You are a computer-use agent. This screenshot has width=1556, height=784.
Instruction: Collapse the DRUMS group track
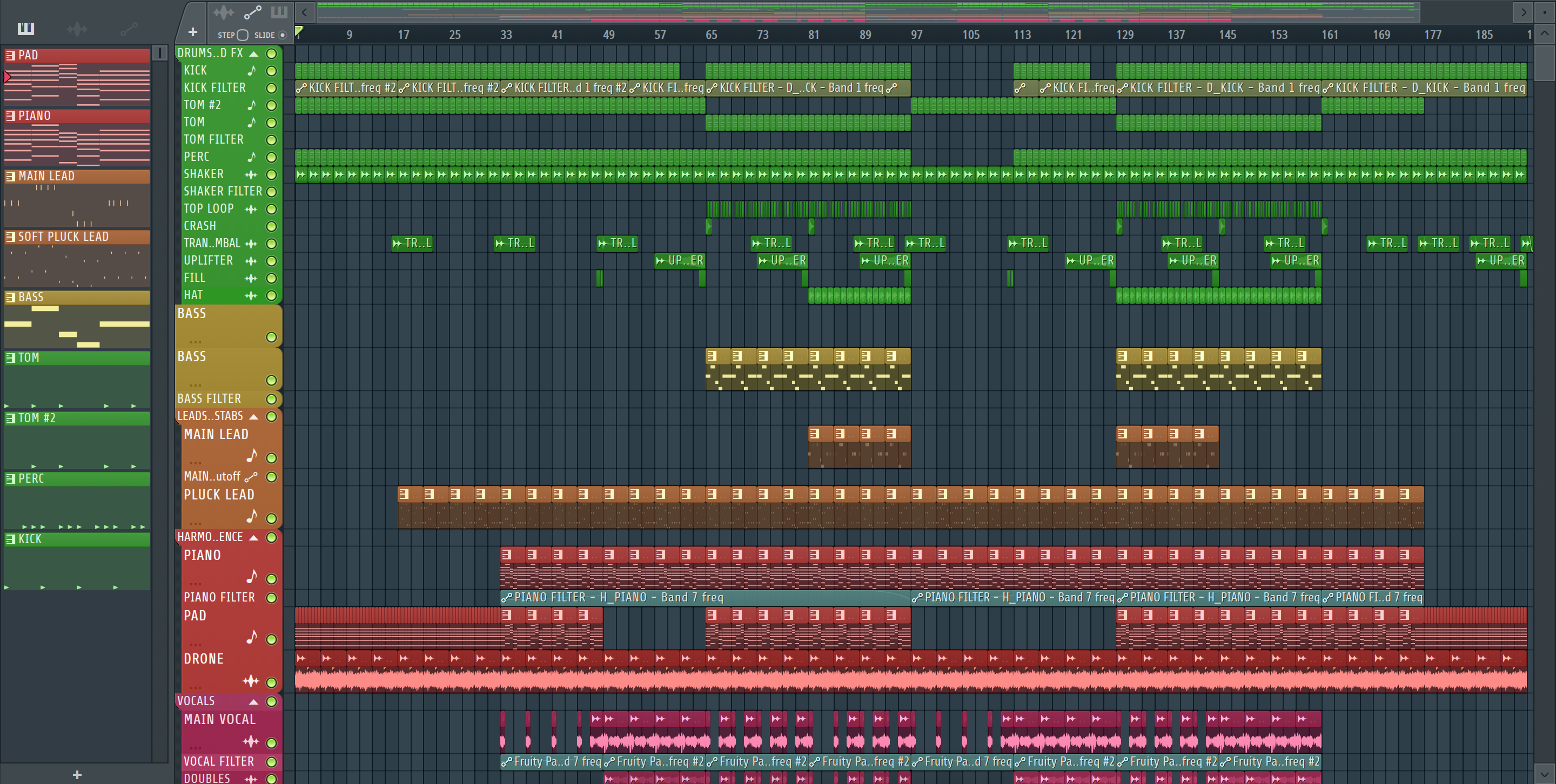[254, 53]
